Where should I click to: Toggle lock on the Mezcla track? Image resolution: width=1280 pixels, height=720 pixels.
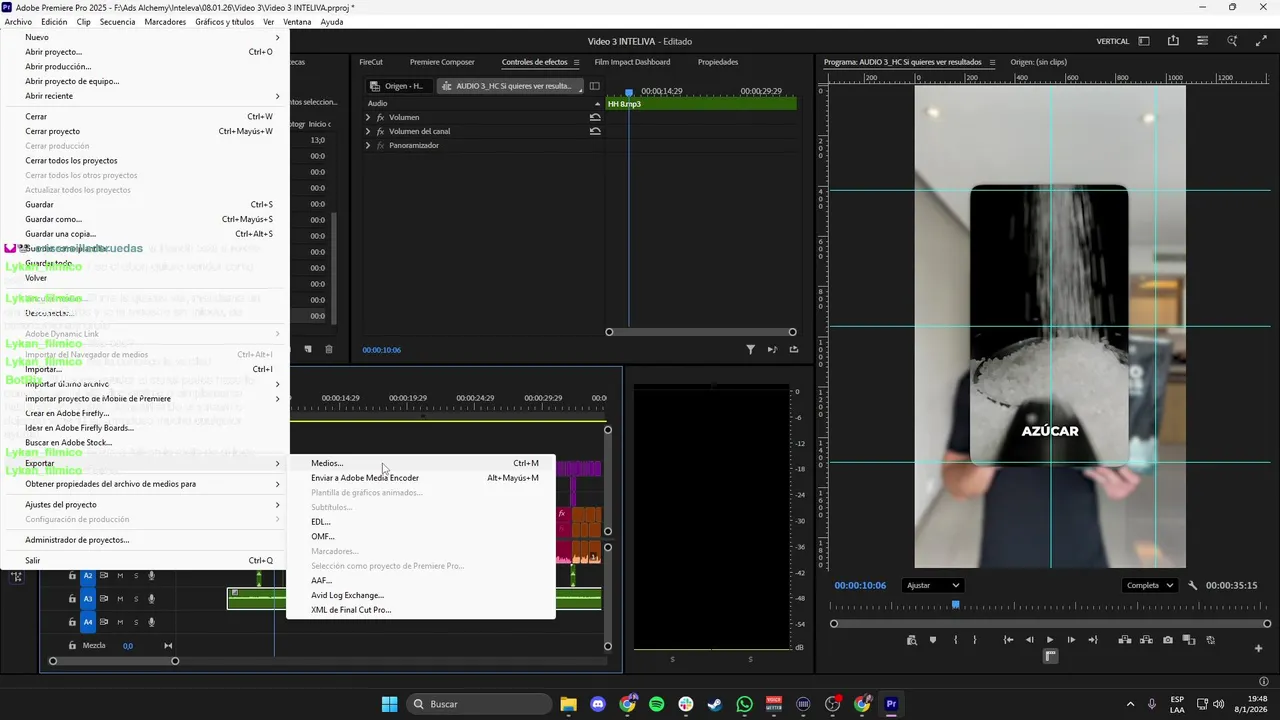pyautogui.click(x=72, y=646)
